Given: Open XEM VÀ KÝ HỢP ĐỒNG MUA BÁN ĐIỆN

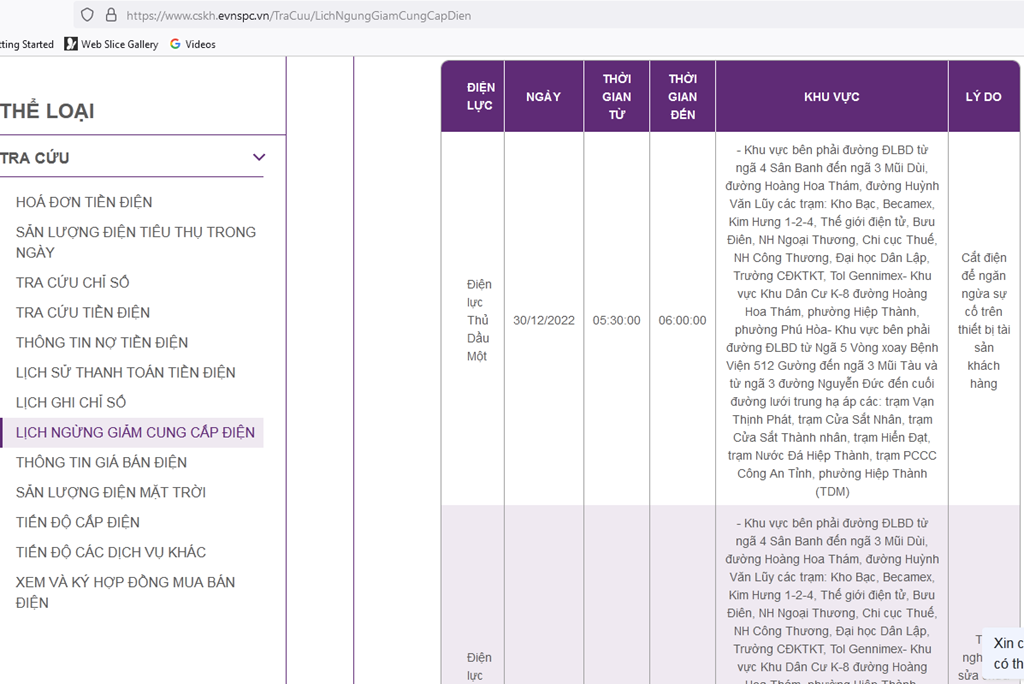Looking at the screenshot, I should [125, 593].
